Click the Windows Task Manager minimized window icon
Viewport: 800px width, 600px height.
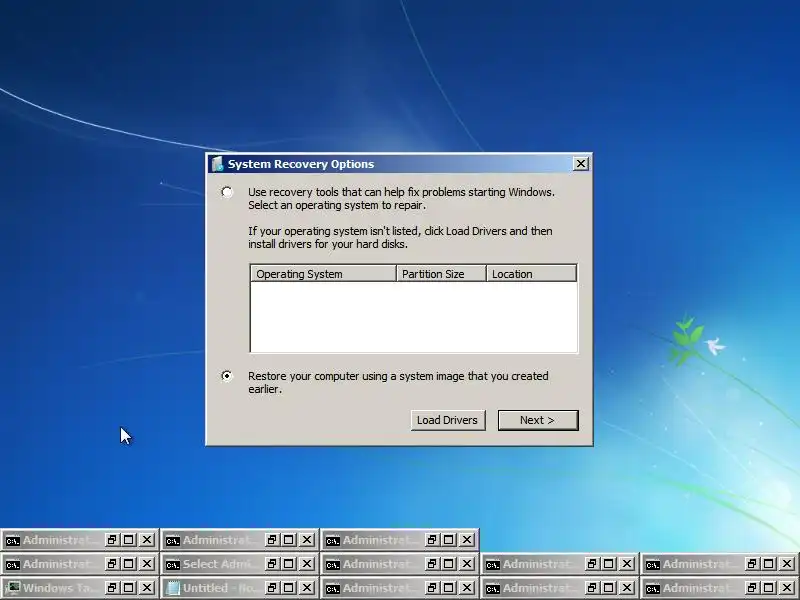(13, 588)
